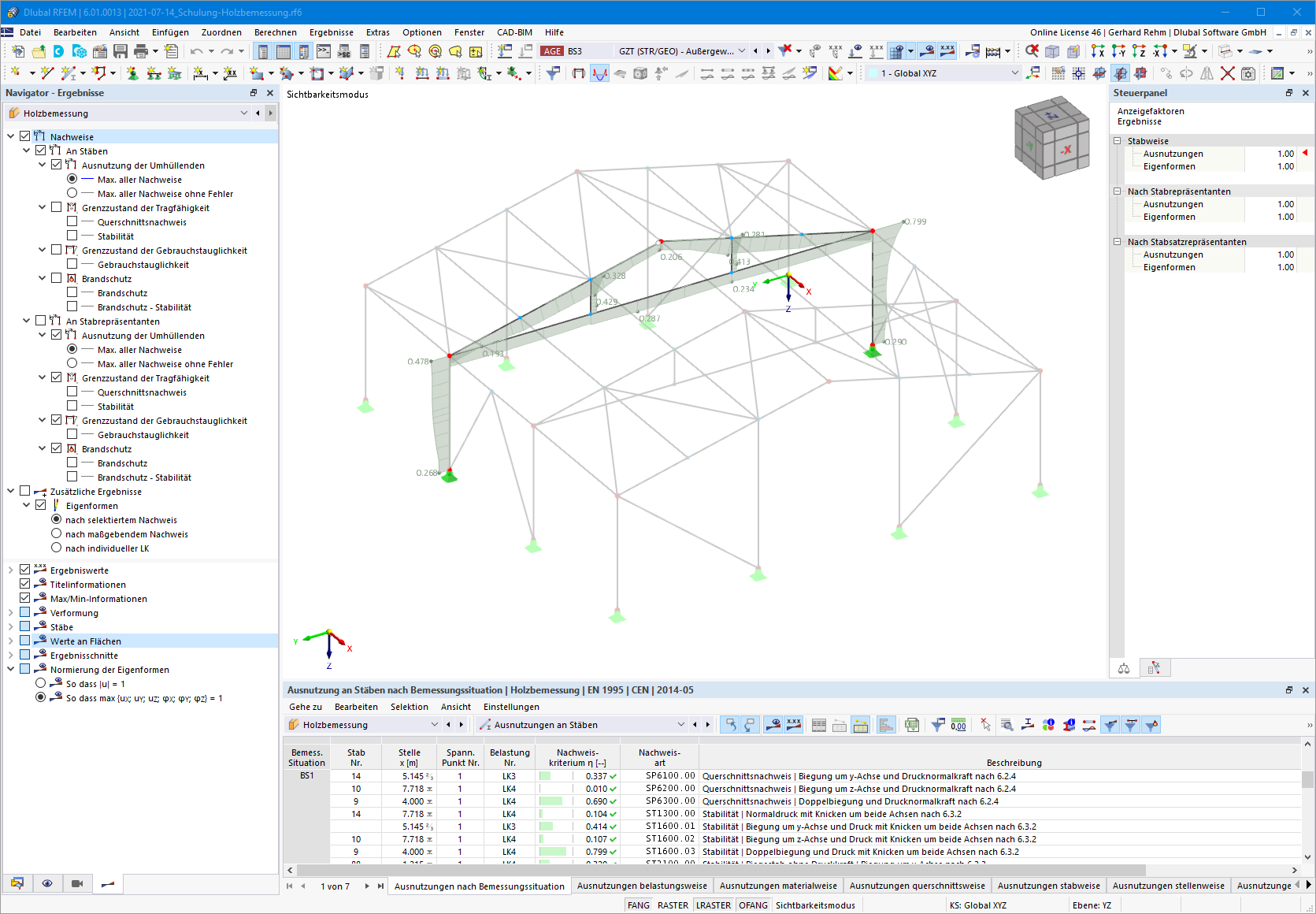Image resolution: width=1316 pixels, height=914 pixels.
Task: Jump to last results table page
Action: [381, 886]
